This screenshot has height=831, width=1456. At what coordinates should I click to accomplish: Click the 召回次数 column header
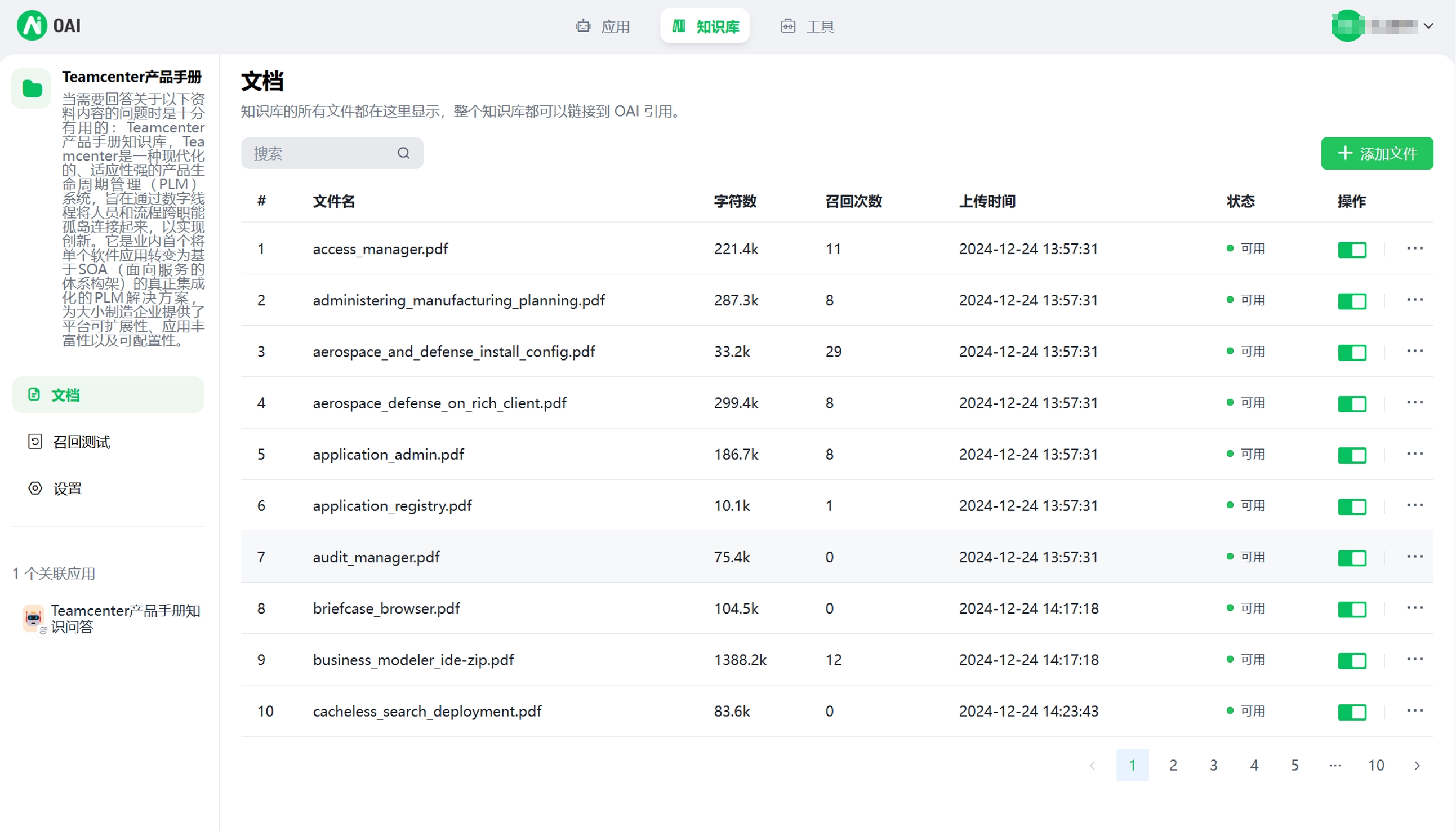point(853,201)
